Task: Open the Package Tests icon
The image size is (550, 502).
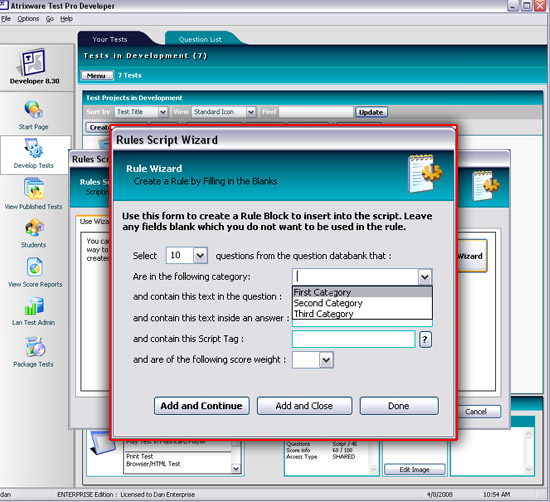Action: tap(35, 347)
